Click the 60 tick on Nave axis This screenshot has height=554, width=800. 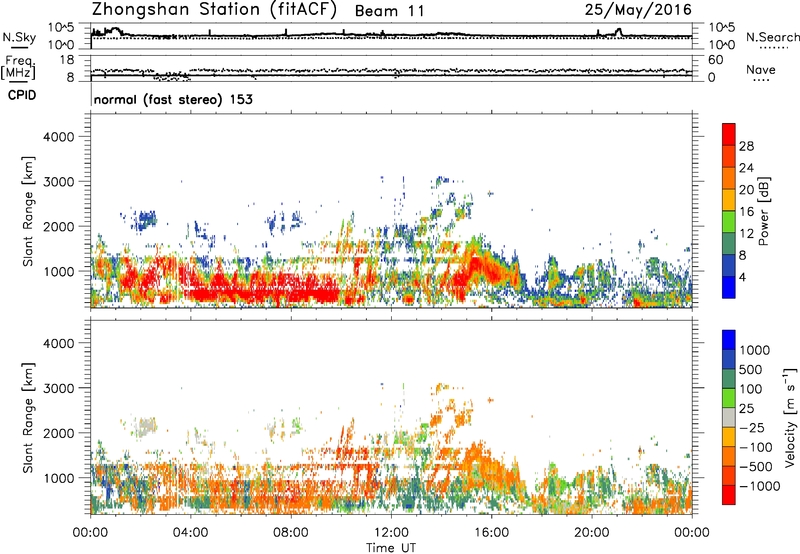(715, 60)
